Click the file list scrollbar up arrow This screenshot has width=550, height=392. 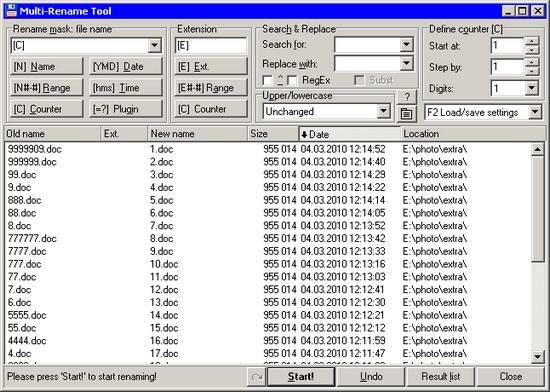point(537,149)
